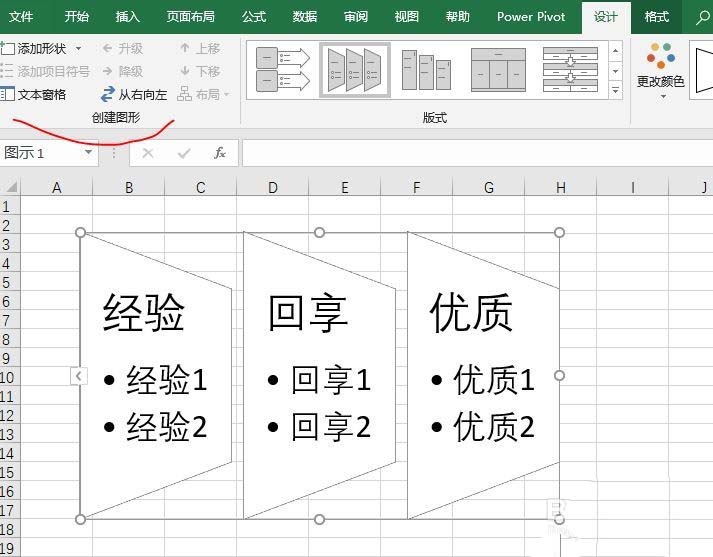This screenshot has width=713, height=557.
Task: Click bullet text 优质1
Action: [494, 379]
